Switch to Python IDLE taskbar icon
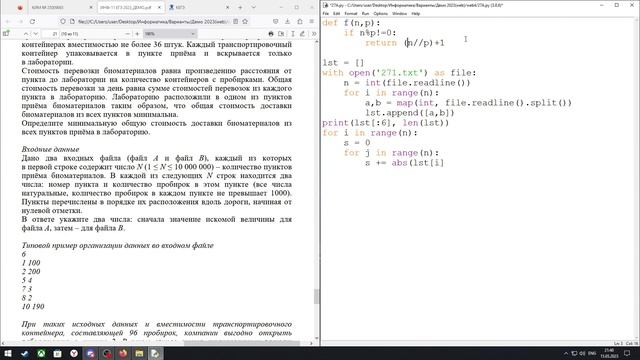This screenshot has width=640, height=360. coord(155,353)
